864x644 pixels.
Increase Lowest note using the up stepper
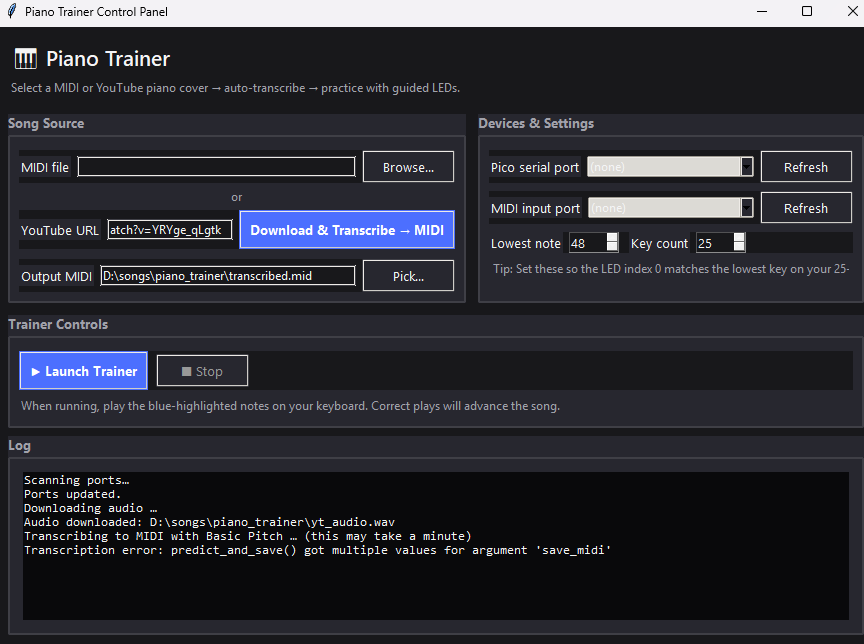[x=614, y=237]
